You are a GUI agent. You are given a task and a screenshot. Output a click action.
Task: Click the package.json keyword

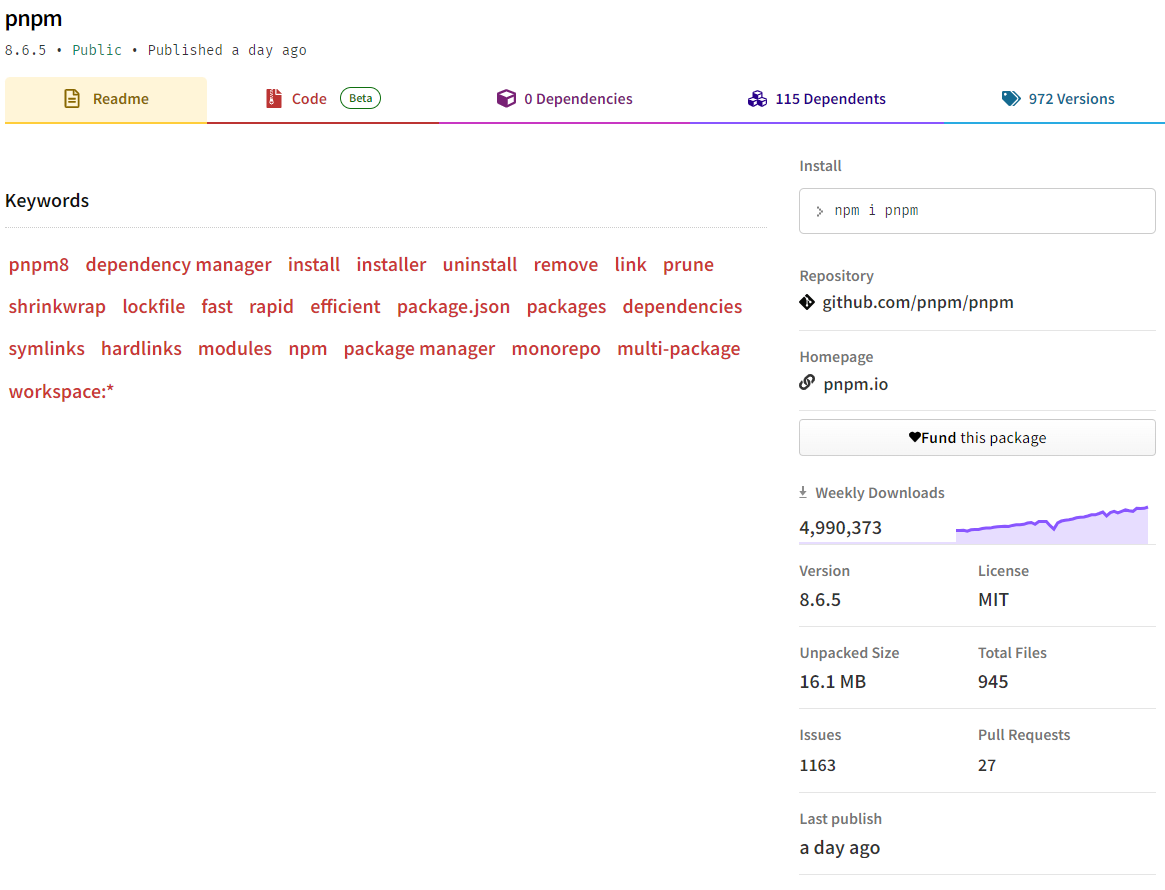453,307
